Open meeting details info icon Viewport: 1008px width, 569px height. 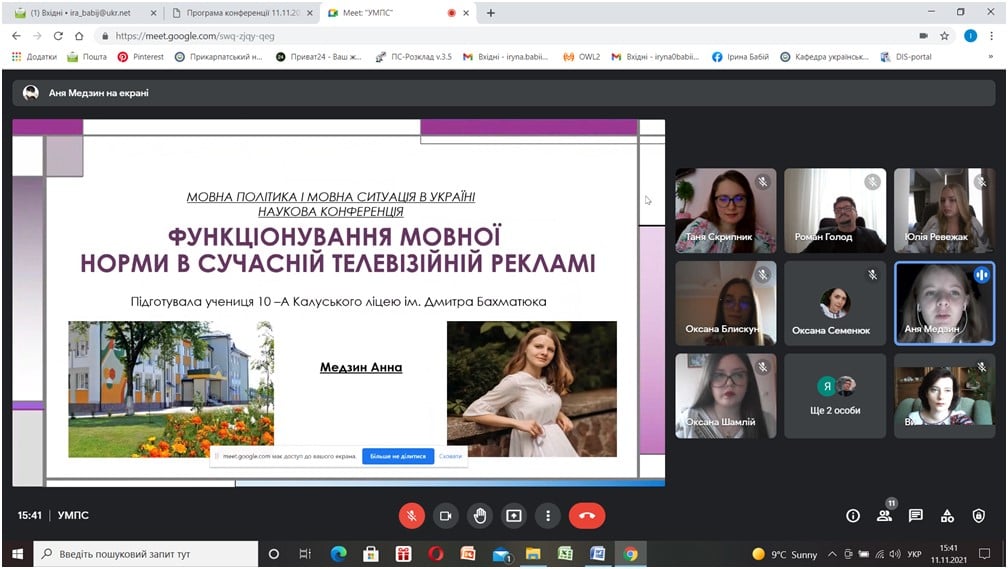pyautogui.click(x=852, y=516)
